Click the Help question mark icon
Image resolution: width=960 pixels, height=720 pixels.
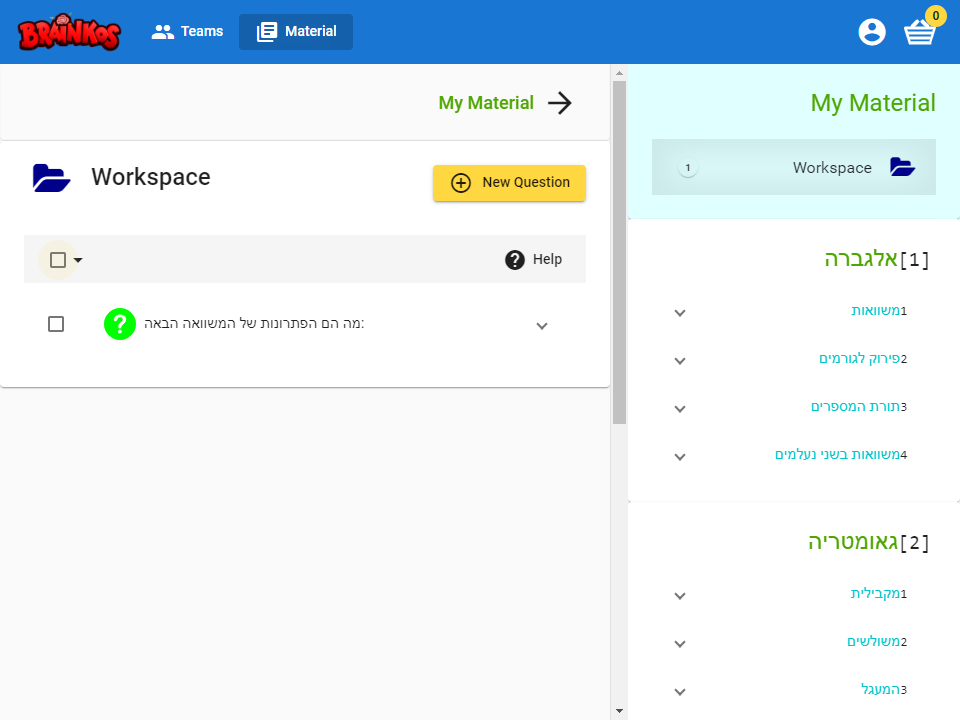tap(515, 260)
